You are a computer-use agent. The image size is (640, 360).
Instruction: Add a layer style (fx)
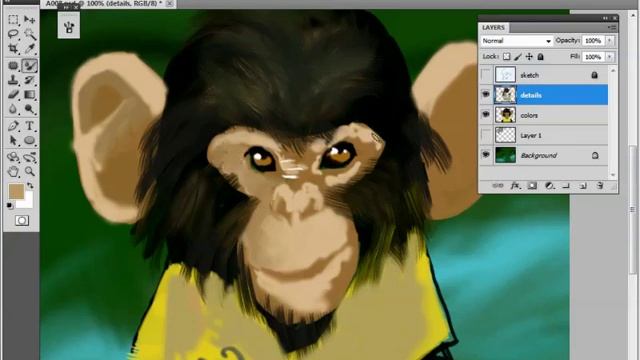click(515, 186)
